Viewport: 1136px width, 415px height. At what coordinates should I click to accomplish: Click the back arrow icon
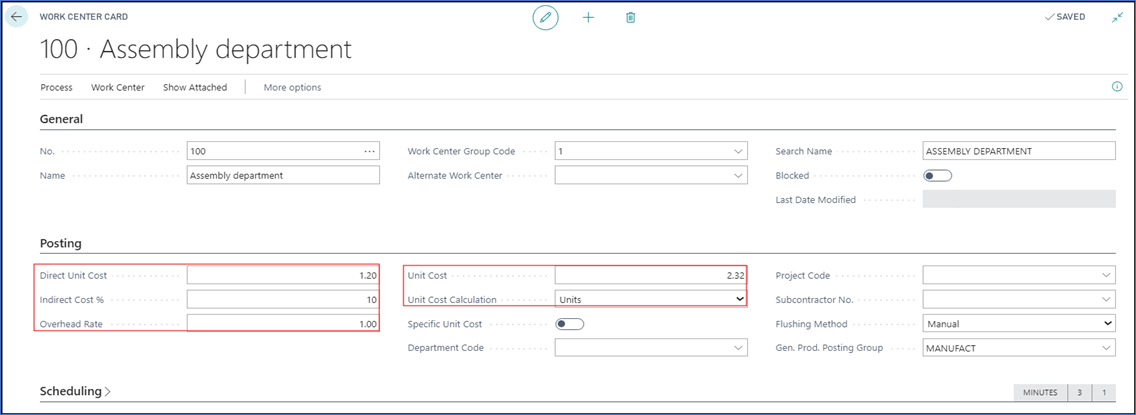(17, 17)
